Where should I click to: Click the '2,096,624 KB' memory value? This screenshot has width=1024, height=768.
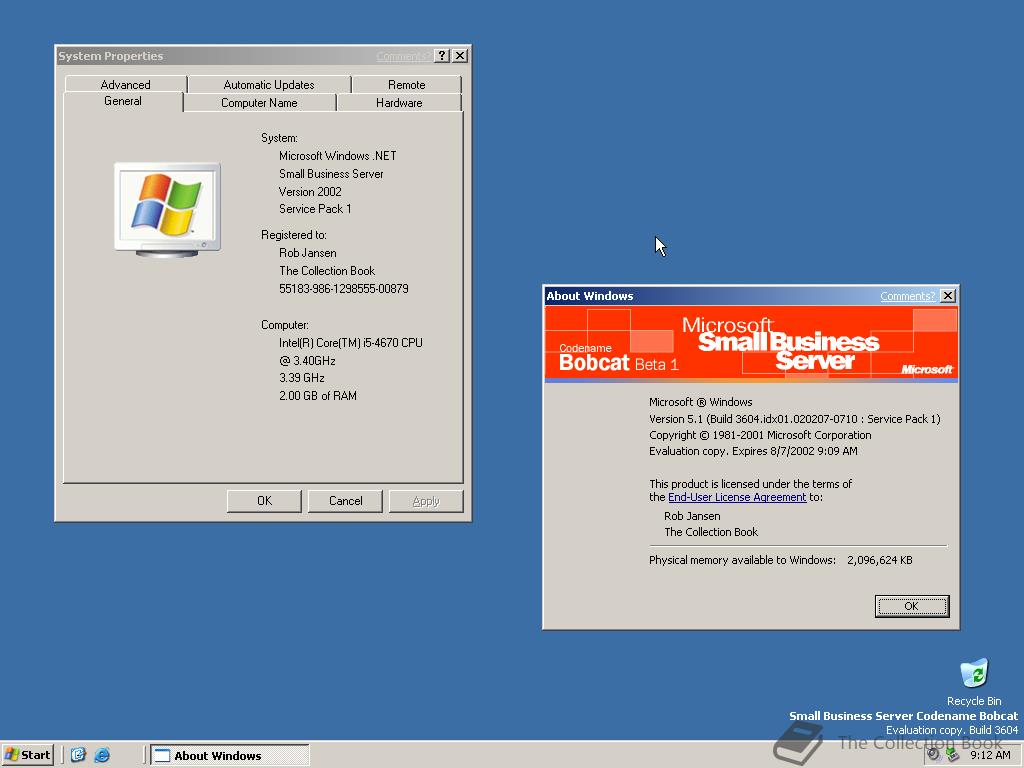880,560
